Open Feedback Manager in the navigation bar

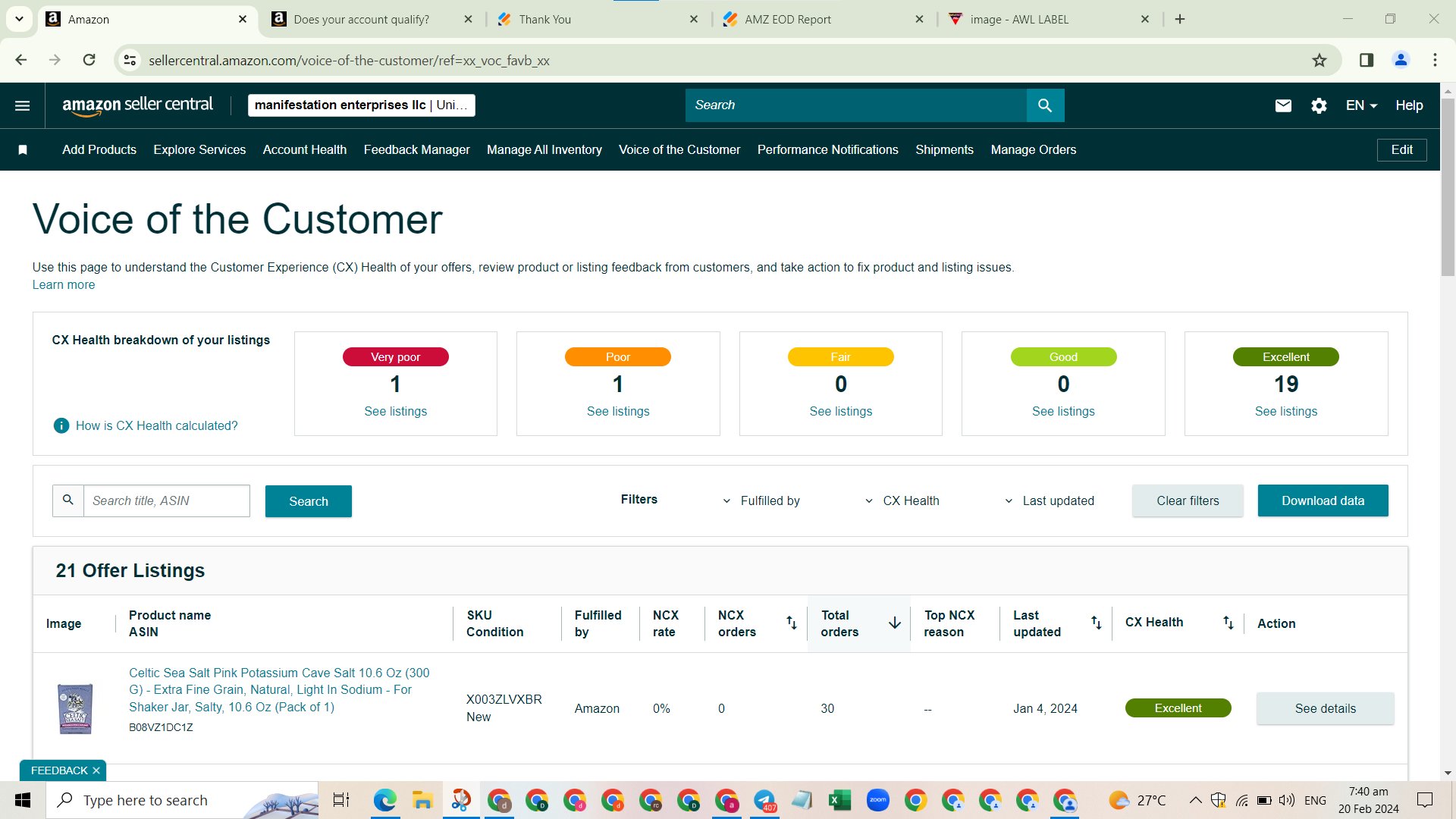point(416,150)
